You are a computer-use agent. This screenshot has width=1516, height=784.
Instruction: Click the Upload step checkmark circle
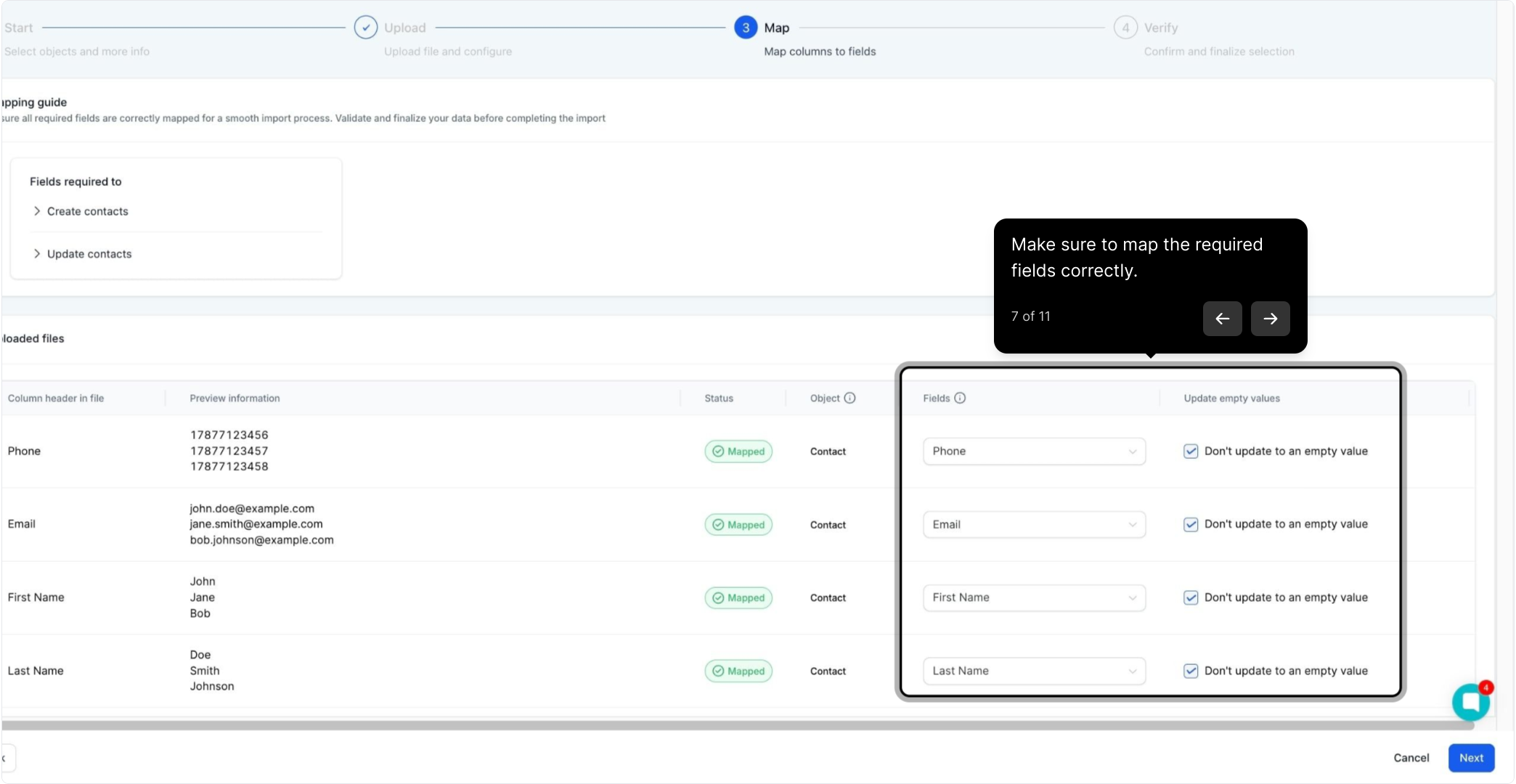pyautogui.click(x=365, y=28)
